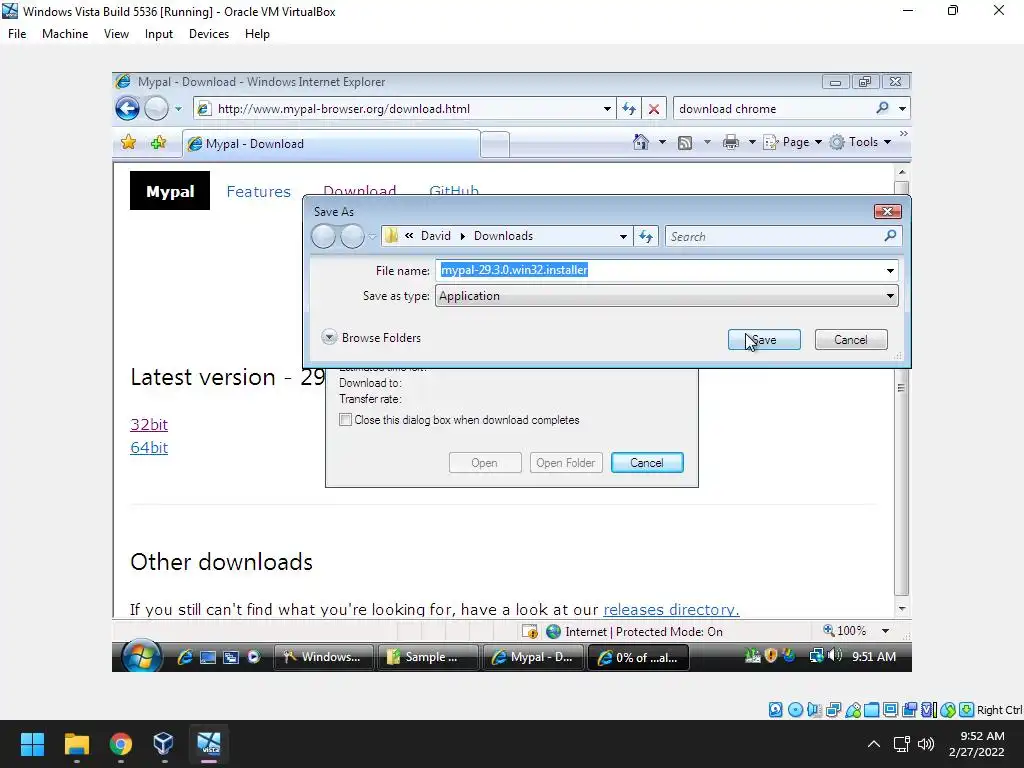
Task: Open the recent pages dropdown next to Forward
Action: (178, 109)
